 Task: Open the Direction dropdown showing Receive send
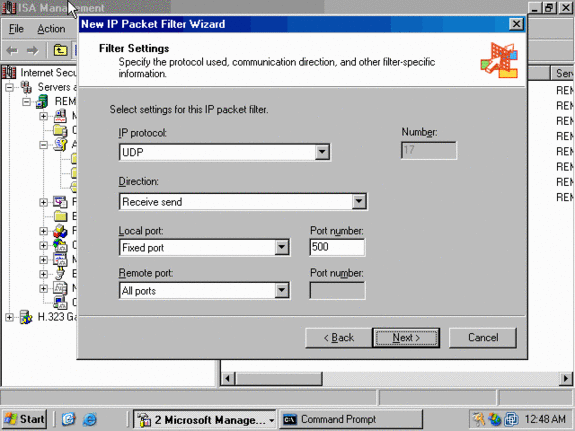point(359,201)
